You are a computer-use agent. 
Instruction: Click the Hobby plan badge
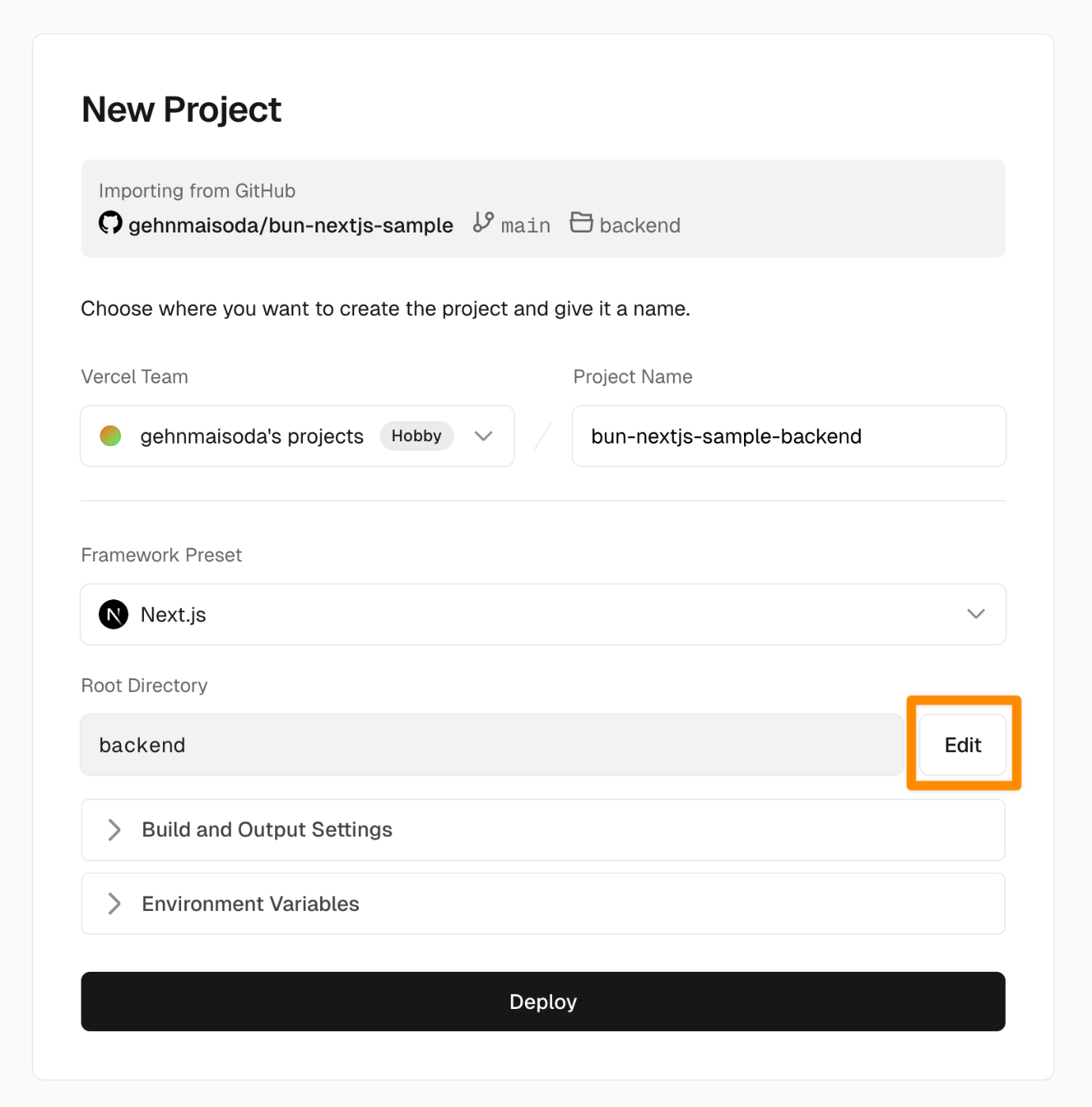(x=416, y=436)
